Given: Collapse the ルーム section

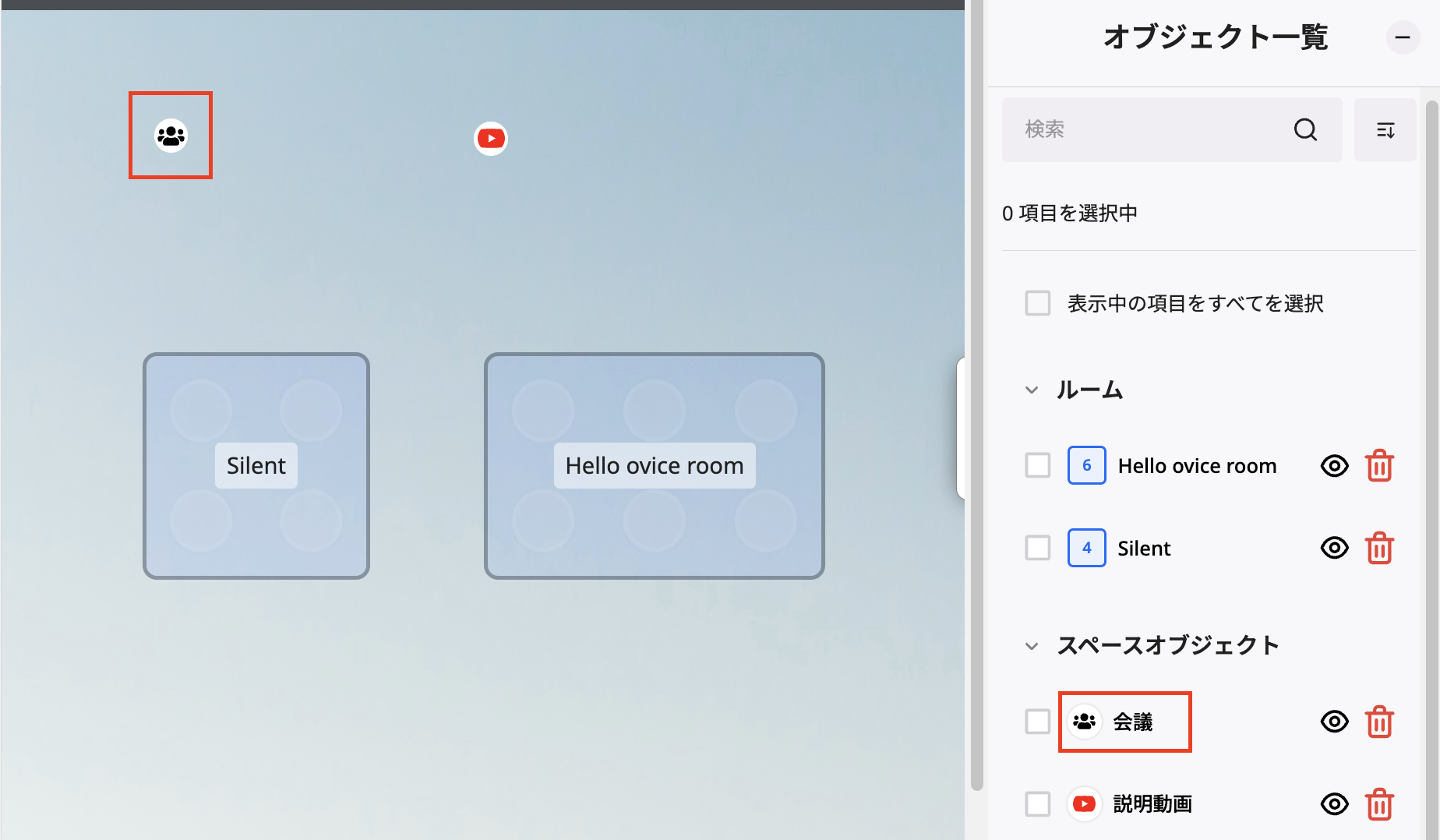Looking at the screenshot, I should 1032,390.
